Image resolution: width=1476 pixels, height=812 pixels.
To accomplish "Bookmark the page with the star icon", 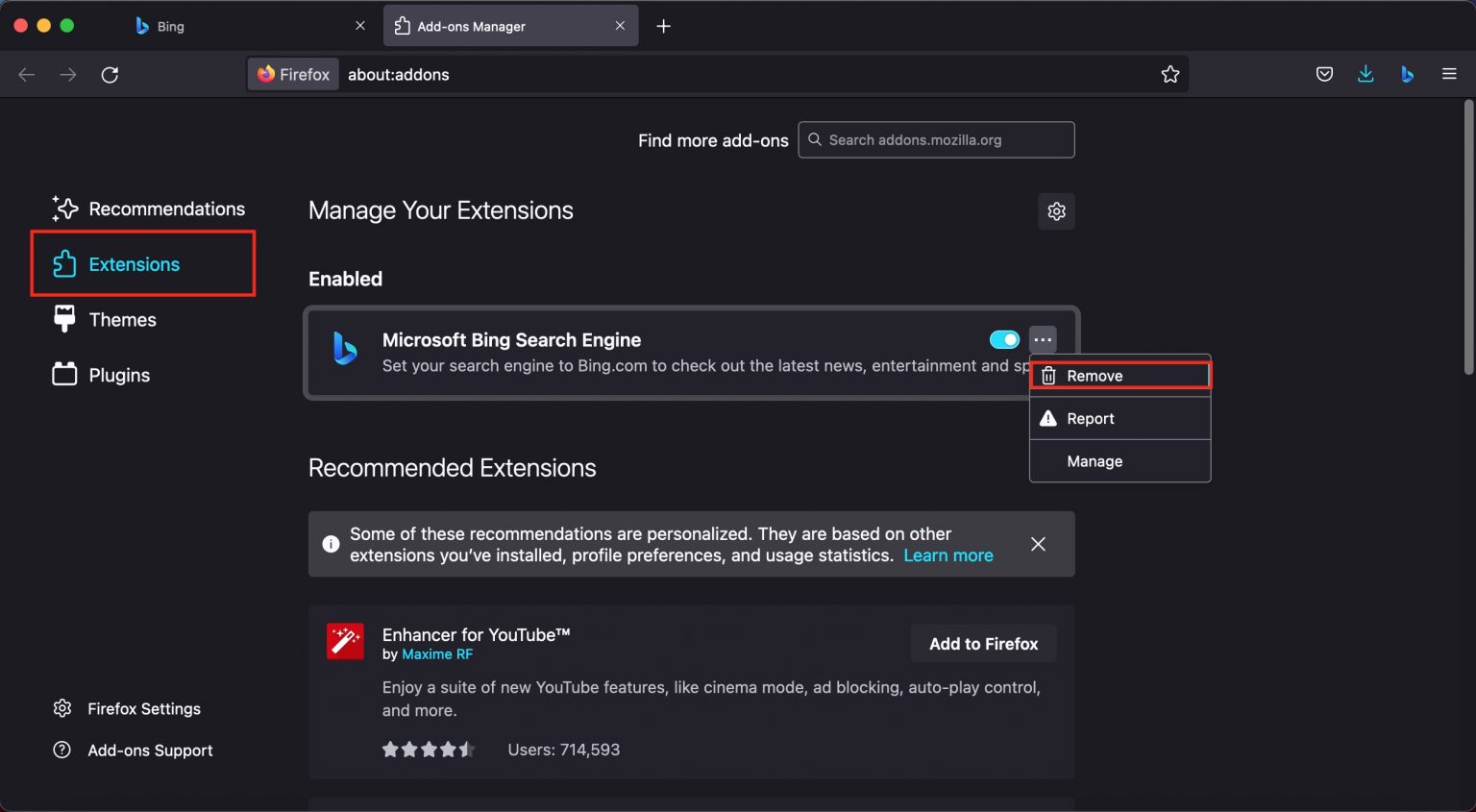I will click(x=1170, y=74).
